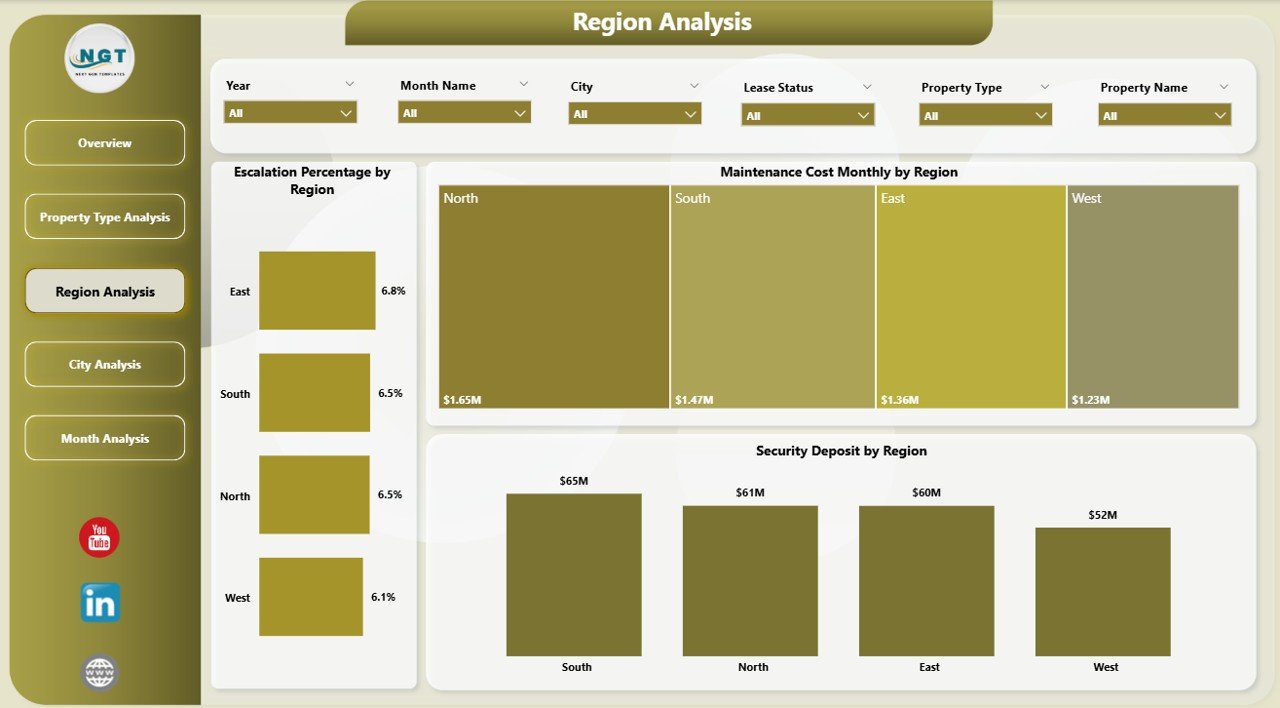
Task: Go to the Overview page
Action: pos(105,143)
